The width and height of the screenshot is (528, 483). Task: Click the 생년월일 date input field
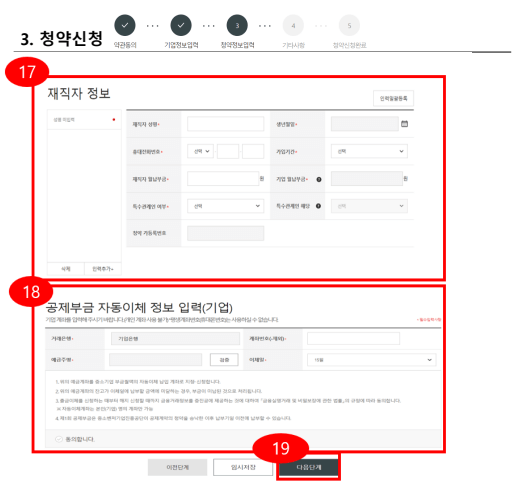[365, 124]
